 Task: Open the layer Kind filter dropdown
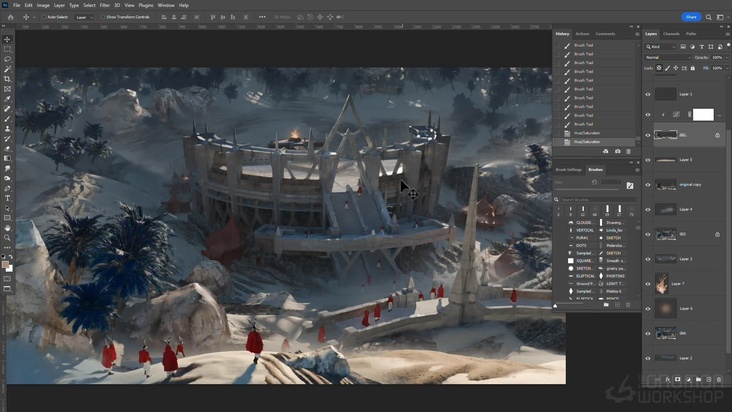click(x=661, y=47)
